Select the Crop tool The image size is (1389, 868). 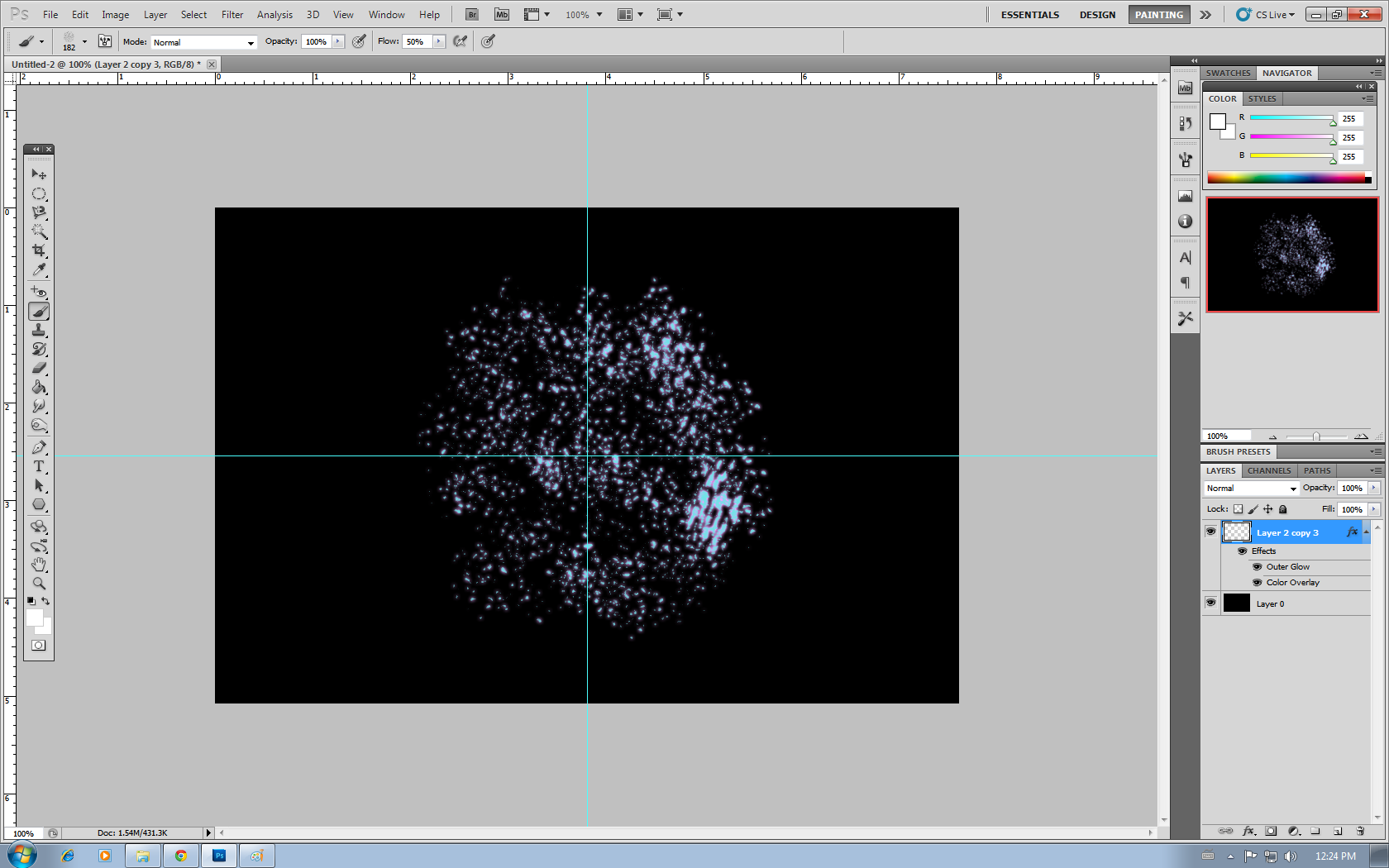tap(39, 250)
